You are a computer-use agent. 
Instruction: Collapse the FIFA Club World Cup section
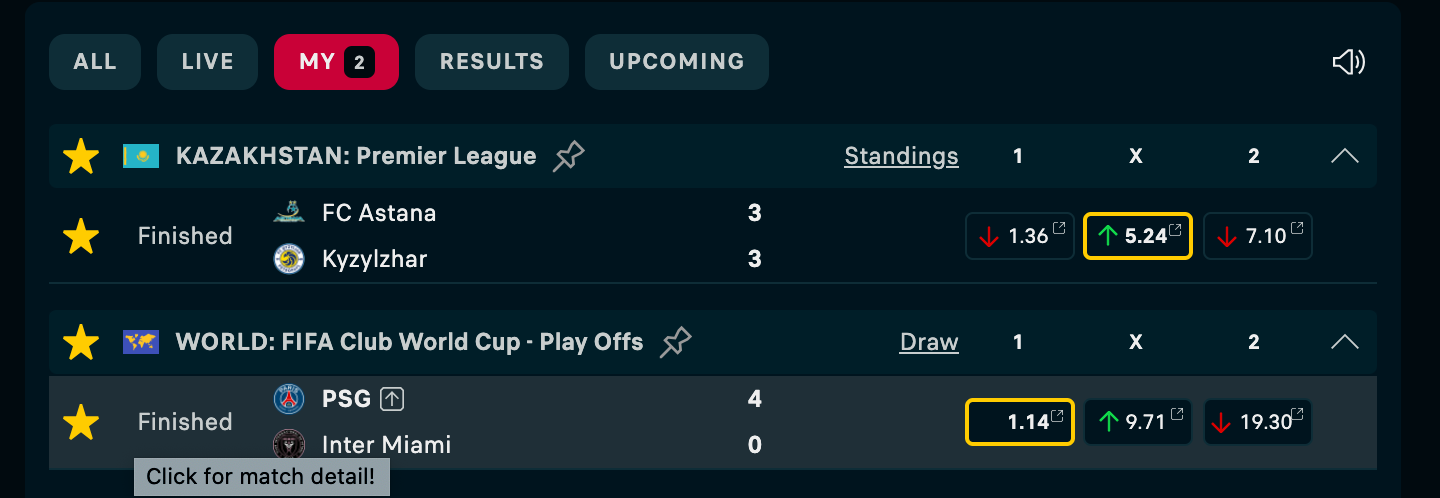pos(1345,342)
